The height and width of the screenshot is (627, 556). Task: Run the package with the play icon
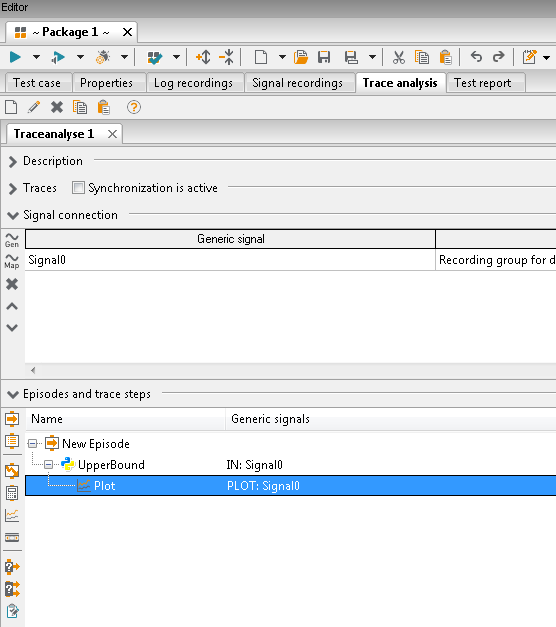(x=15, y=57)
